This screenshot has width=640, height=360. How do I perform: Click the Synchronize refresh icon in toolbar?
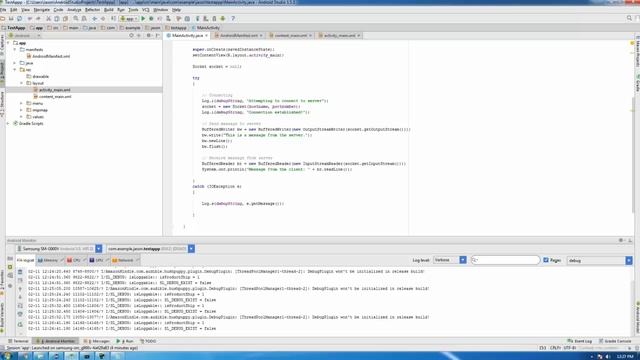point(19,18)
